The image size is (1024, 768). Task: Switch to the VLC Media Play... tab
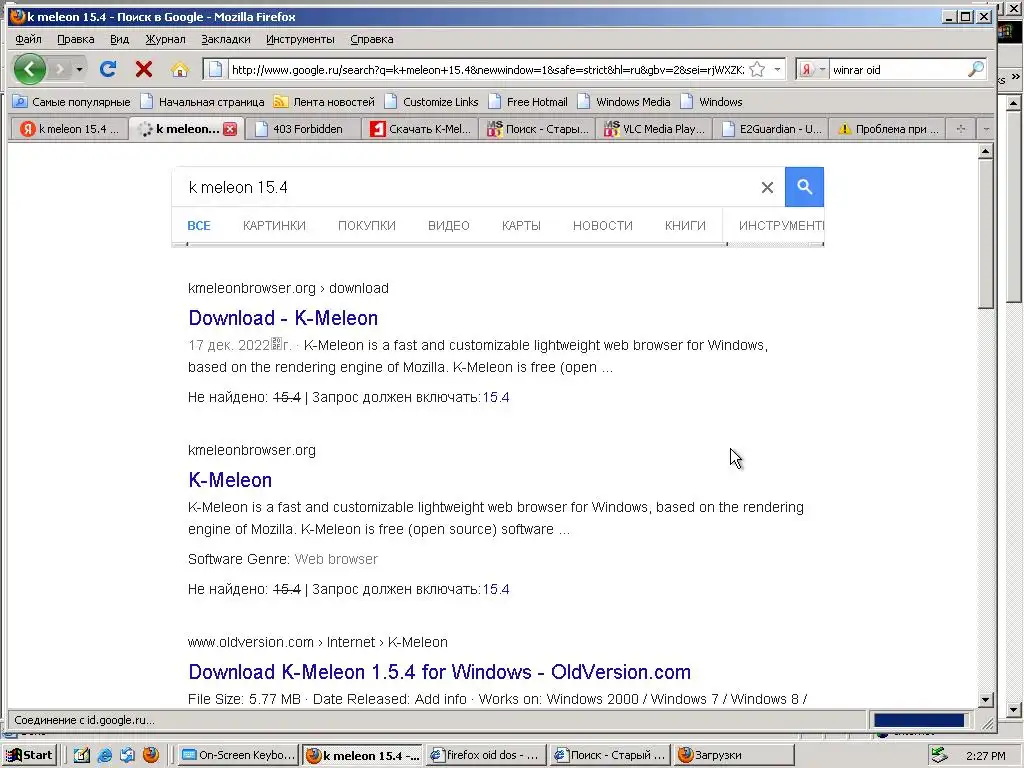coord(654,129)
